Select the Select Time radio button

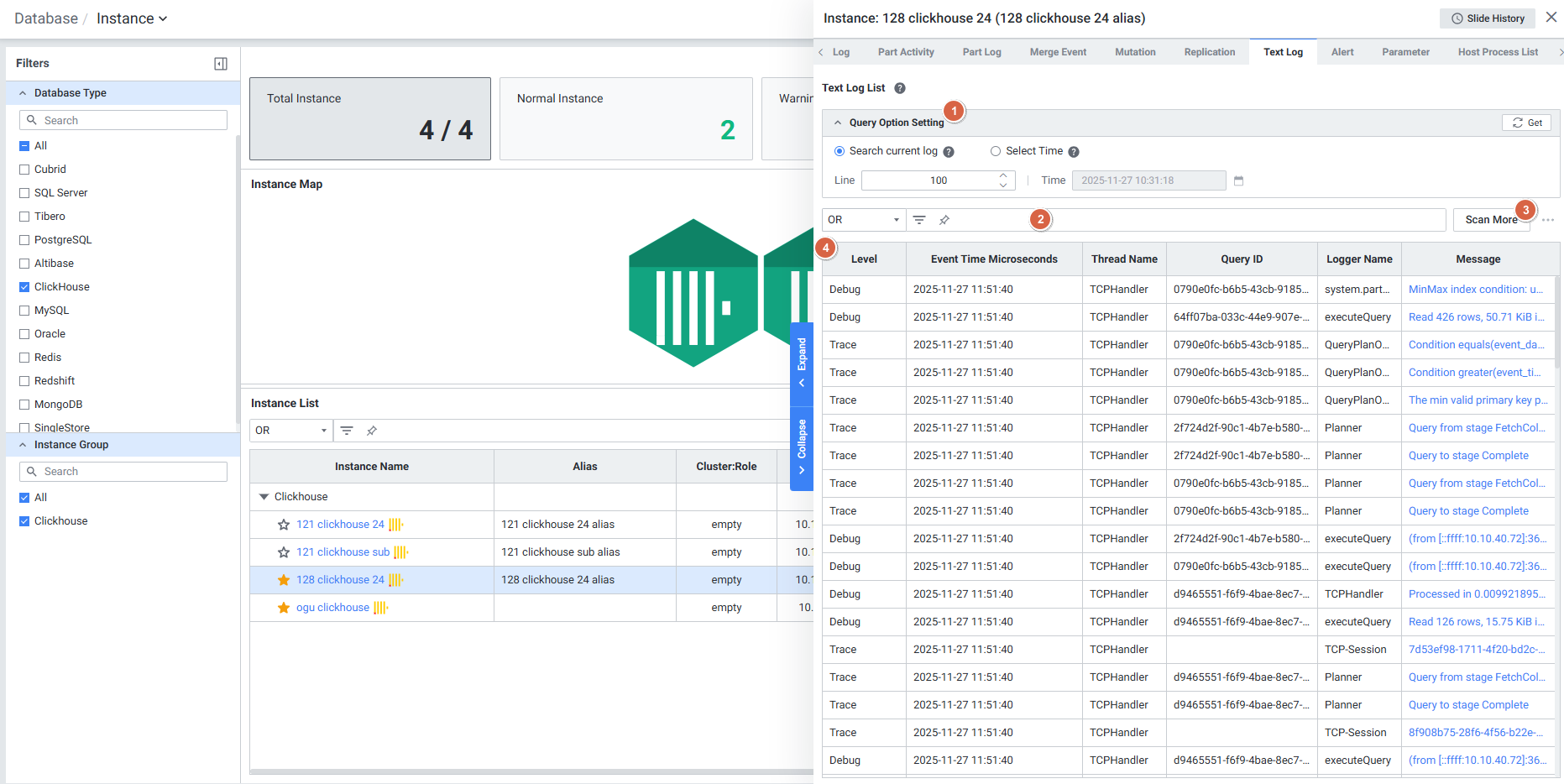click(x=996, y=151)
